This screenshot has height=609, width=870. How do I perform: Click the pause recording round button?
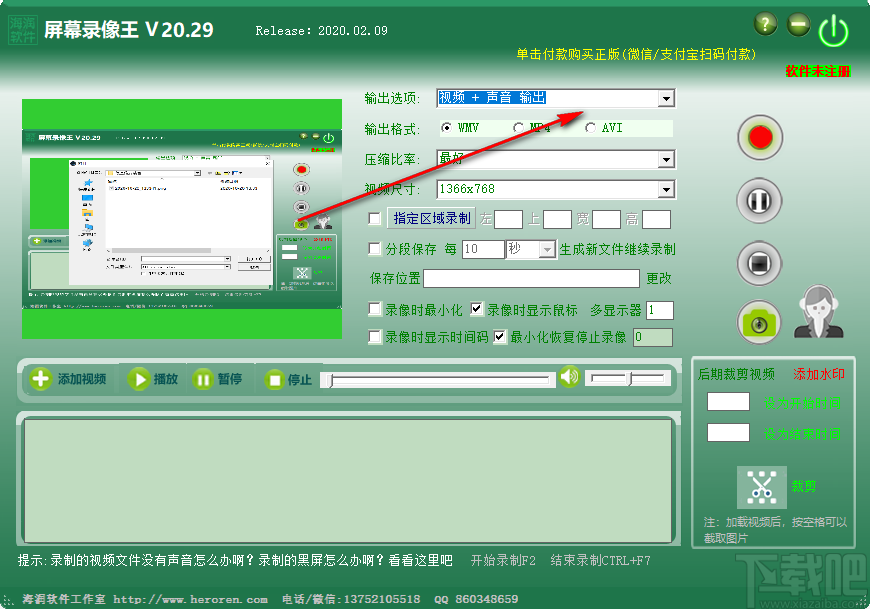[759, 200]
